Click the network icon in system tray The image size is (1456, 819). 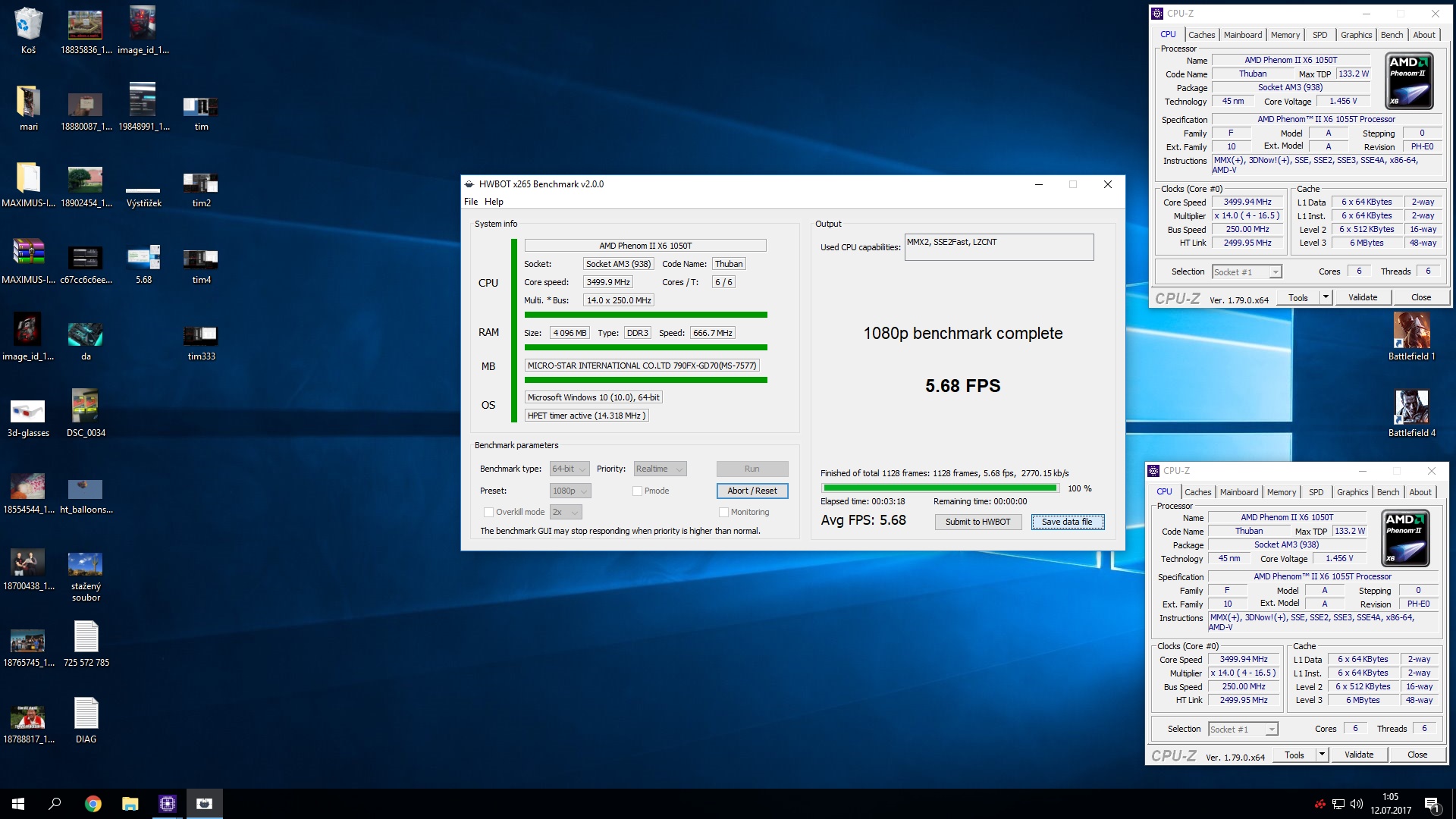(1338, 804)
